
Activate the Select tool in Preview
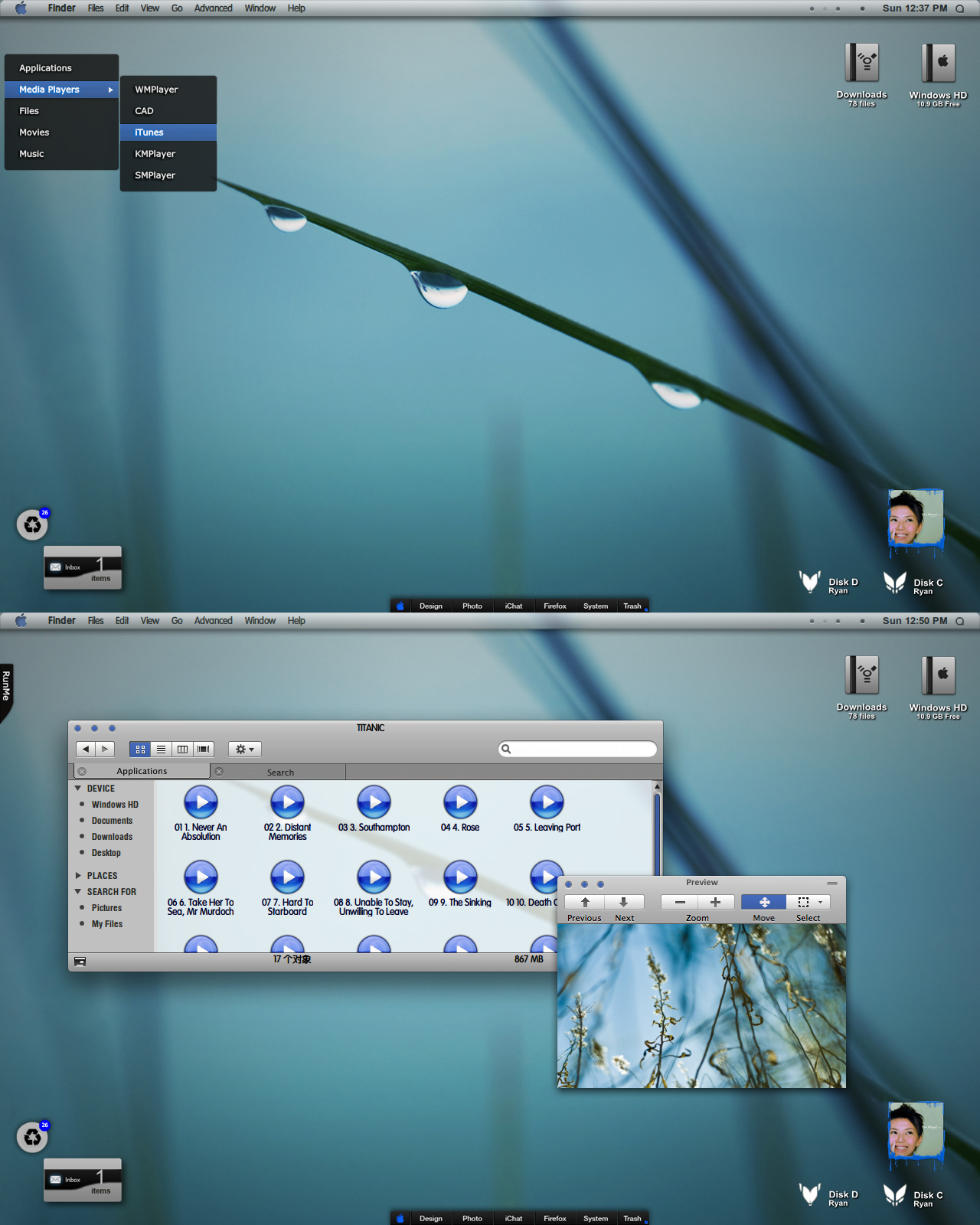[802, 902]
